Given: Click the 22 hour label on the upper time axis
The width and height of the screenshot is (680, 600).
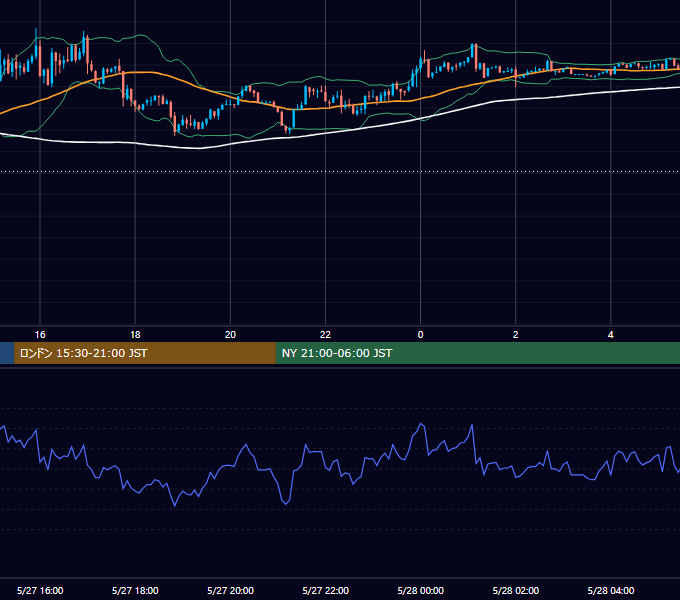Looking at the screenshot, I should point(325,335).
